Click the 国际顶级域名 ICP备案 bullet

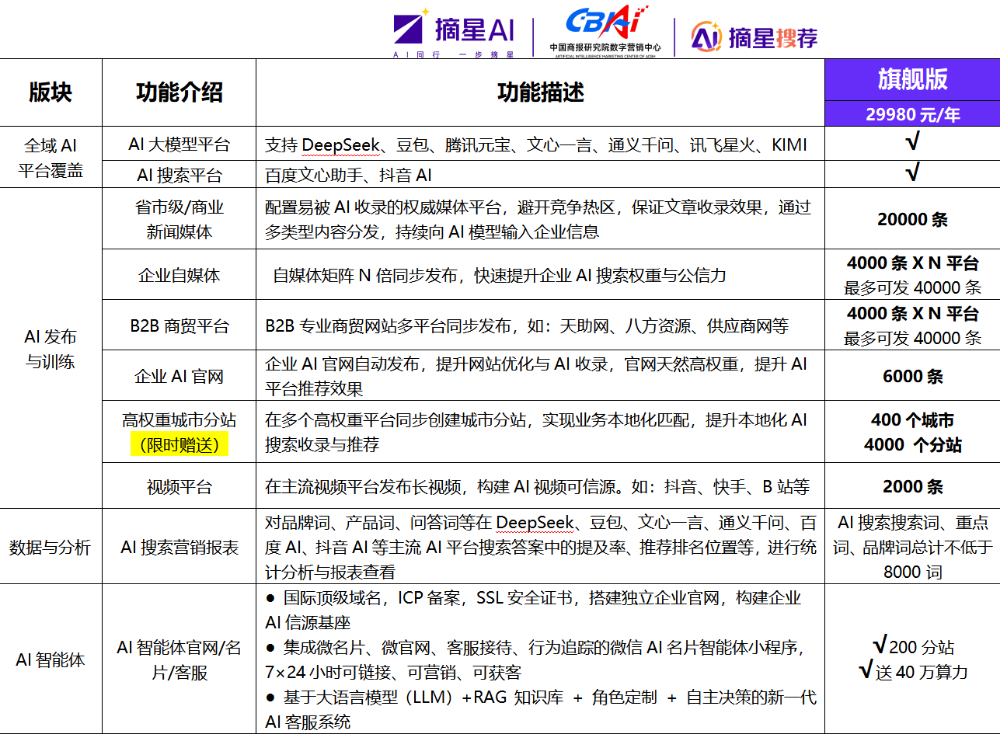tap(533, 610)
